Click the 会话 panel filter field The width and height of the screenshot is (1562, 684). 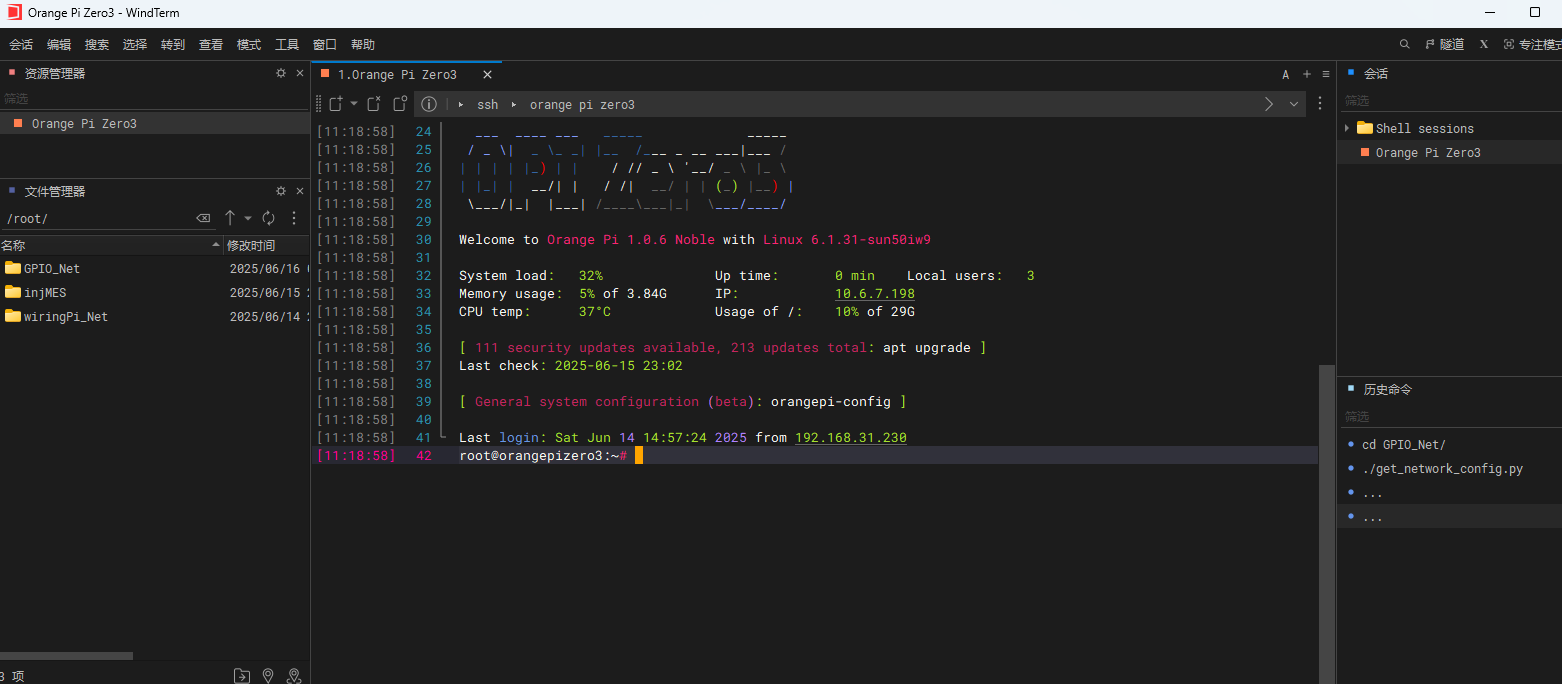(x=1449, y=100)
